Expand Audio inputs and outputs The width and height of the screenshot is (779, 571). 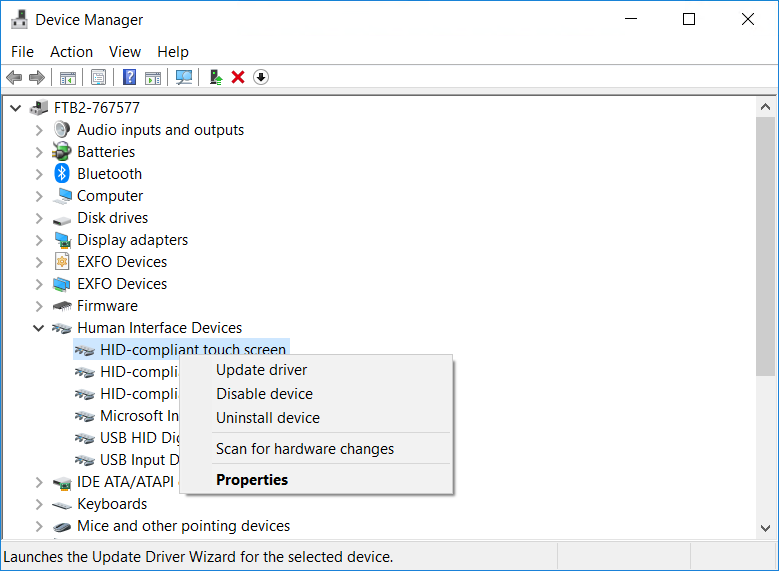(39, 130)
